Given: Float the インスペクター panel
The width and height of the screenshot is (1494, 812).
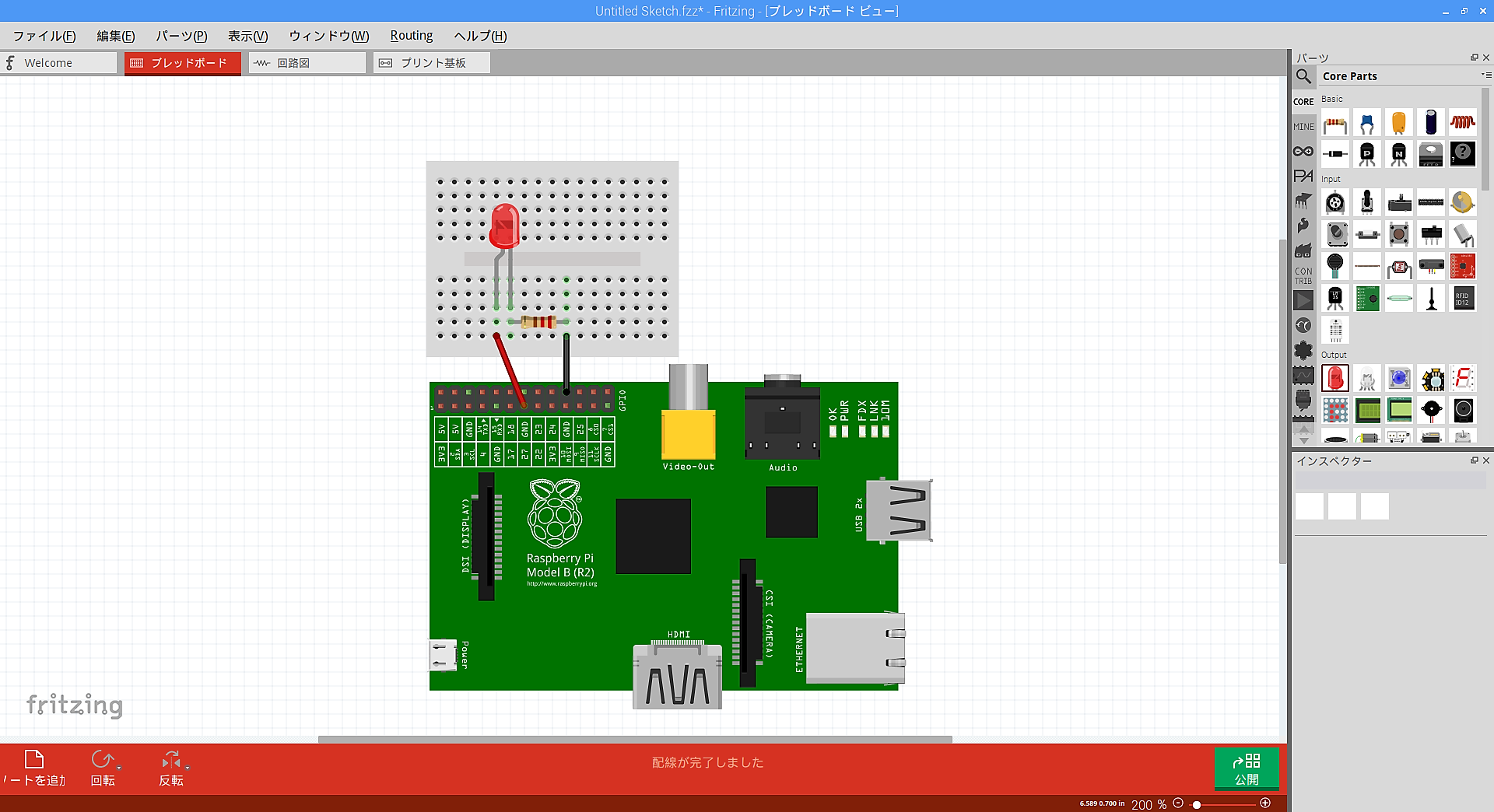Looking at the screenshot, I should pos(1474,460).
